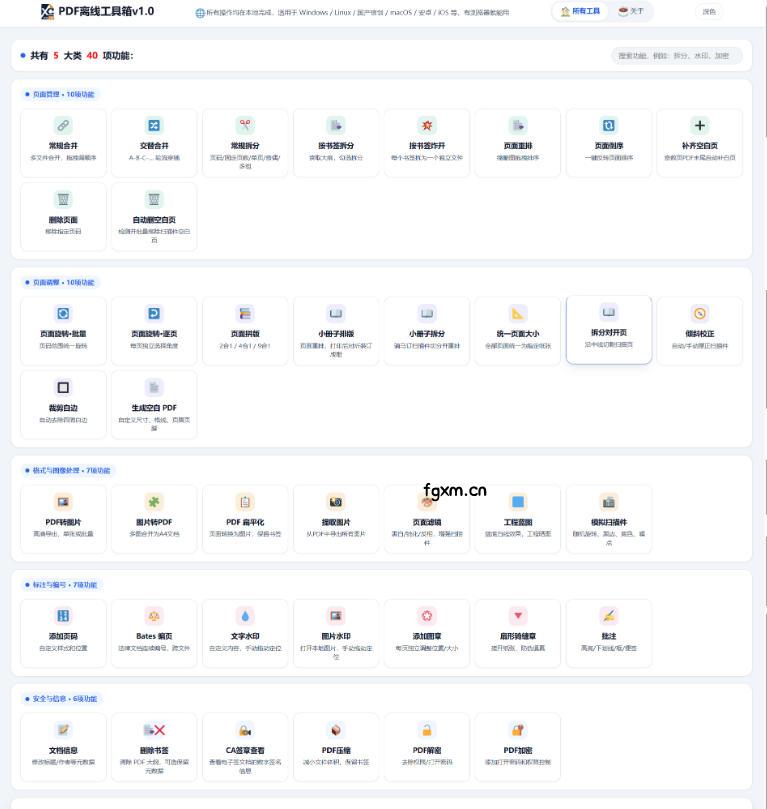Open the Bates 编页 tool
The width and height of the screenshot is (767, 809).
(154, 633)
